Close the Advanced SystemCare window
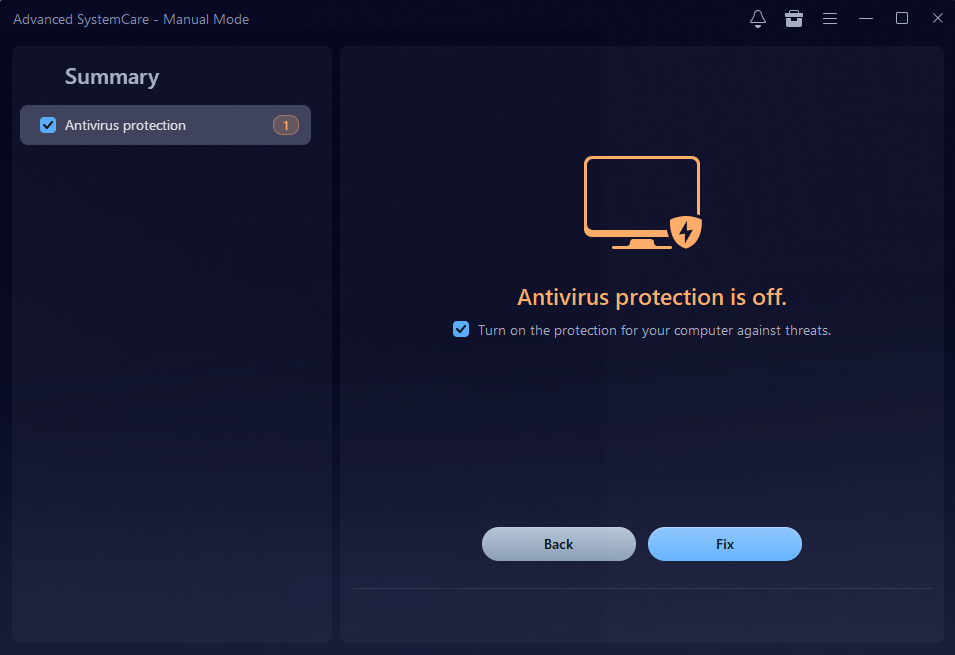This screenshot has width=955, height=655. pos(937,18)
